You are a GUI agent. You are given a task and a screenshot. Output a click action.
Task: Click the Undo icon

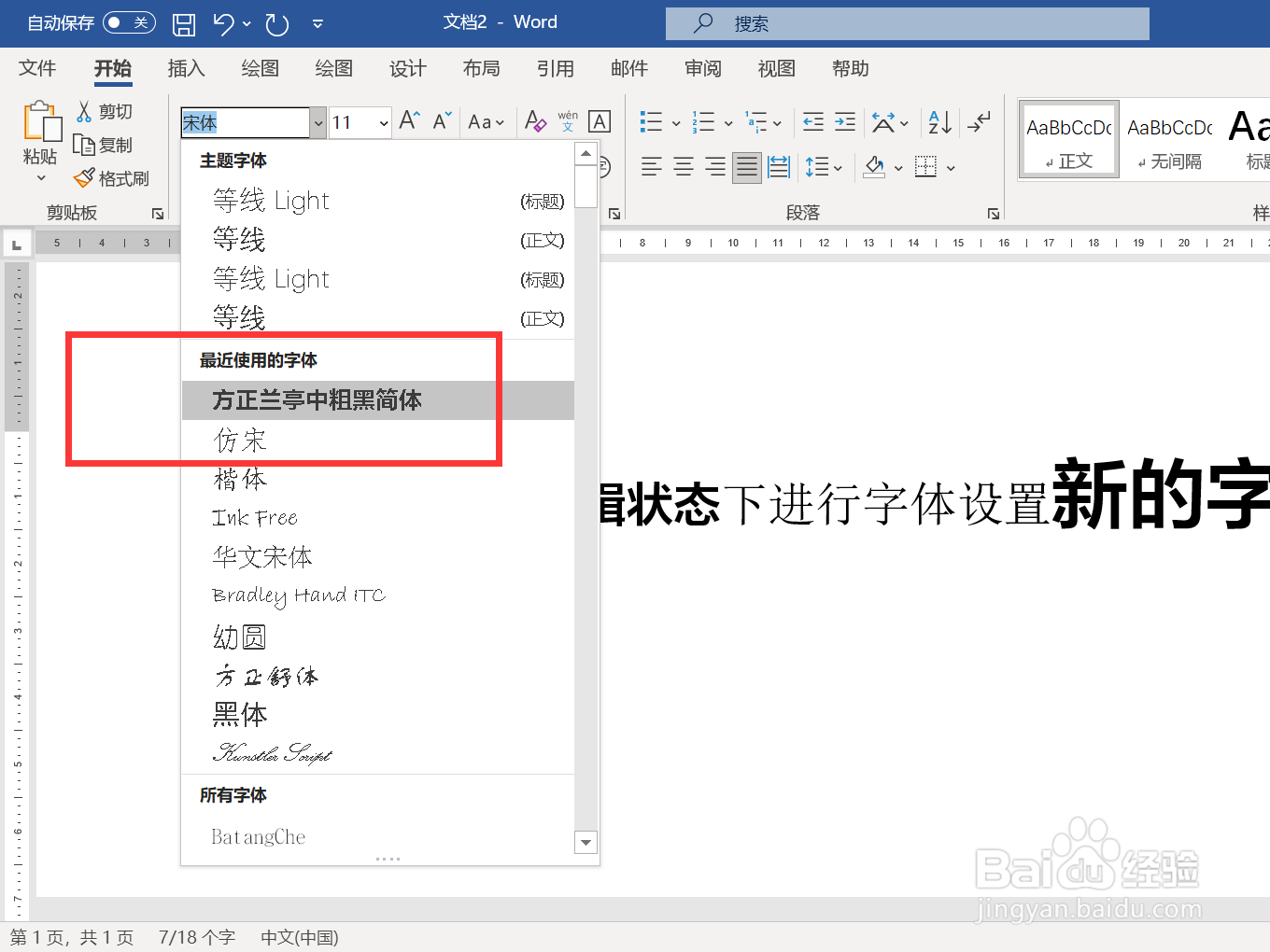point(224,24)
